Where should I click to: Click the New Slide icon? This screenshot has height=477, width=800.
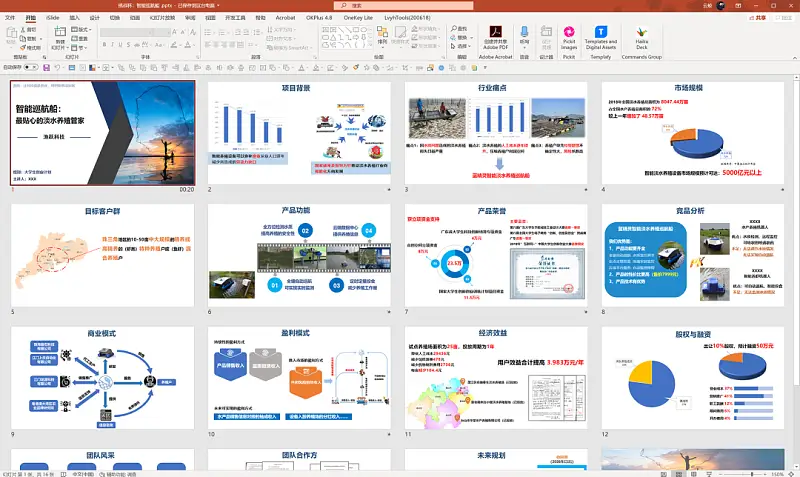pyautogui.click(x=60, y=32)
